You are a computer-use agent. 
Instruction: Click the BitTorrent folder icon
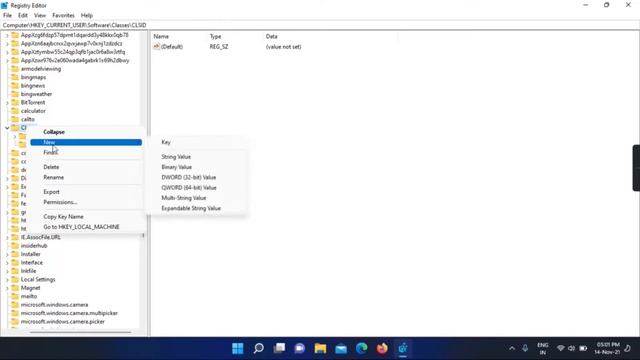point(15,102)
